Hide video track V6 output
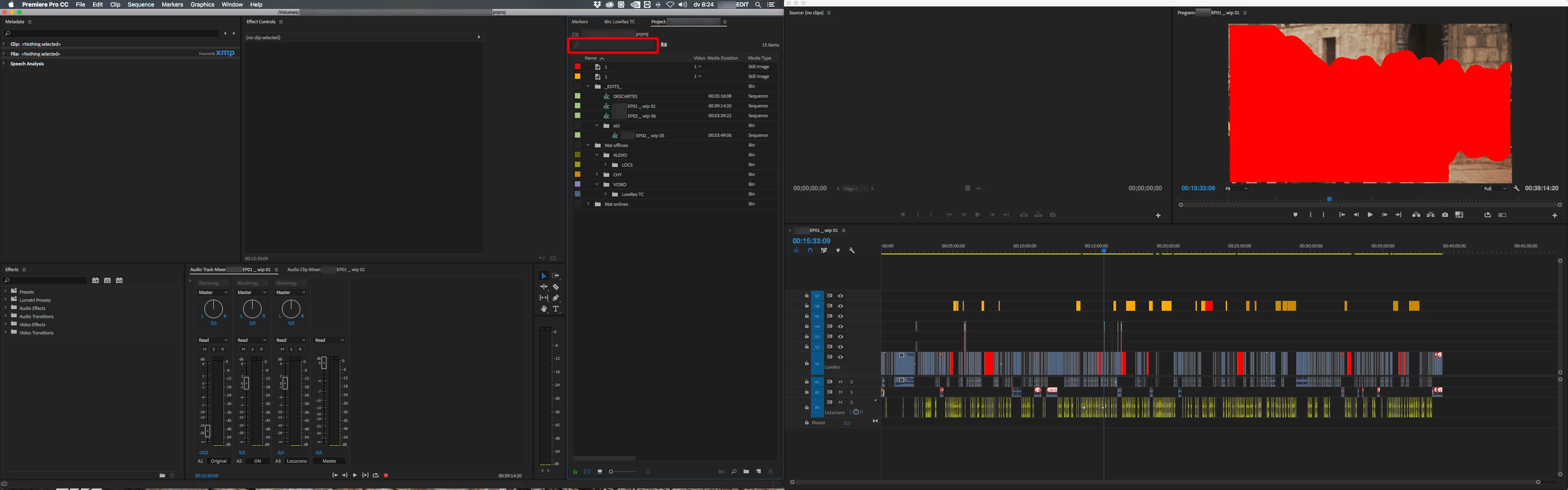 [841, 306]
